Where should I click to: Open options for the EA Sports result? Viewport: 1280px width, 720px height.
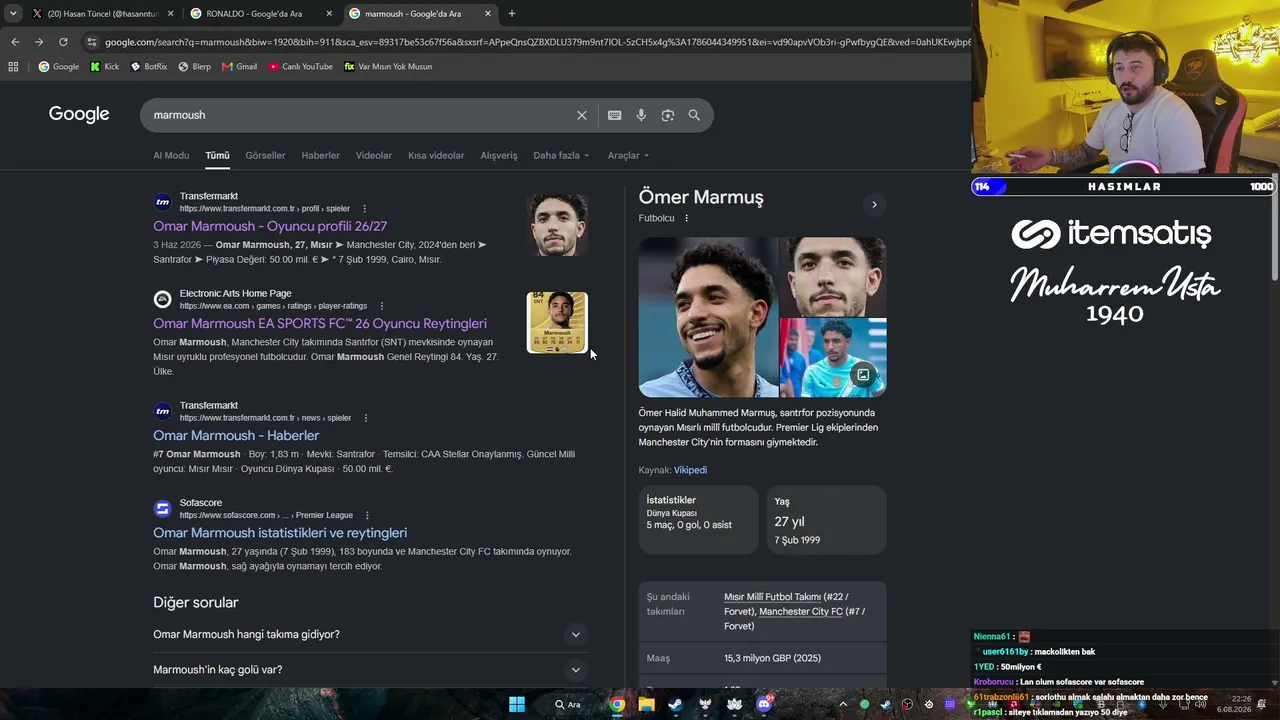[381, 306]
